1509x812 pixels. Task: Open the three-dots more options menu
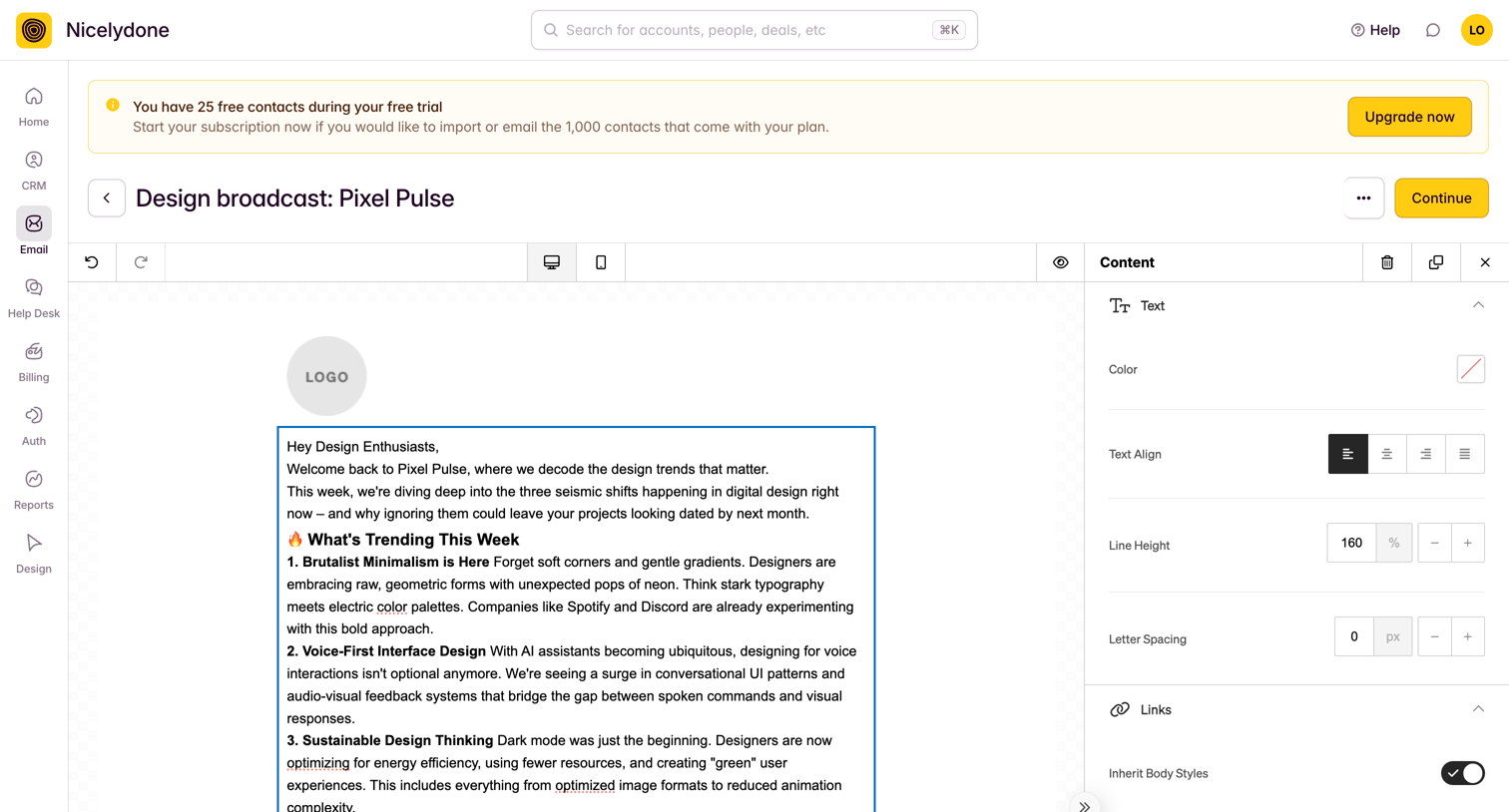pos(1363,198)
